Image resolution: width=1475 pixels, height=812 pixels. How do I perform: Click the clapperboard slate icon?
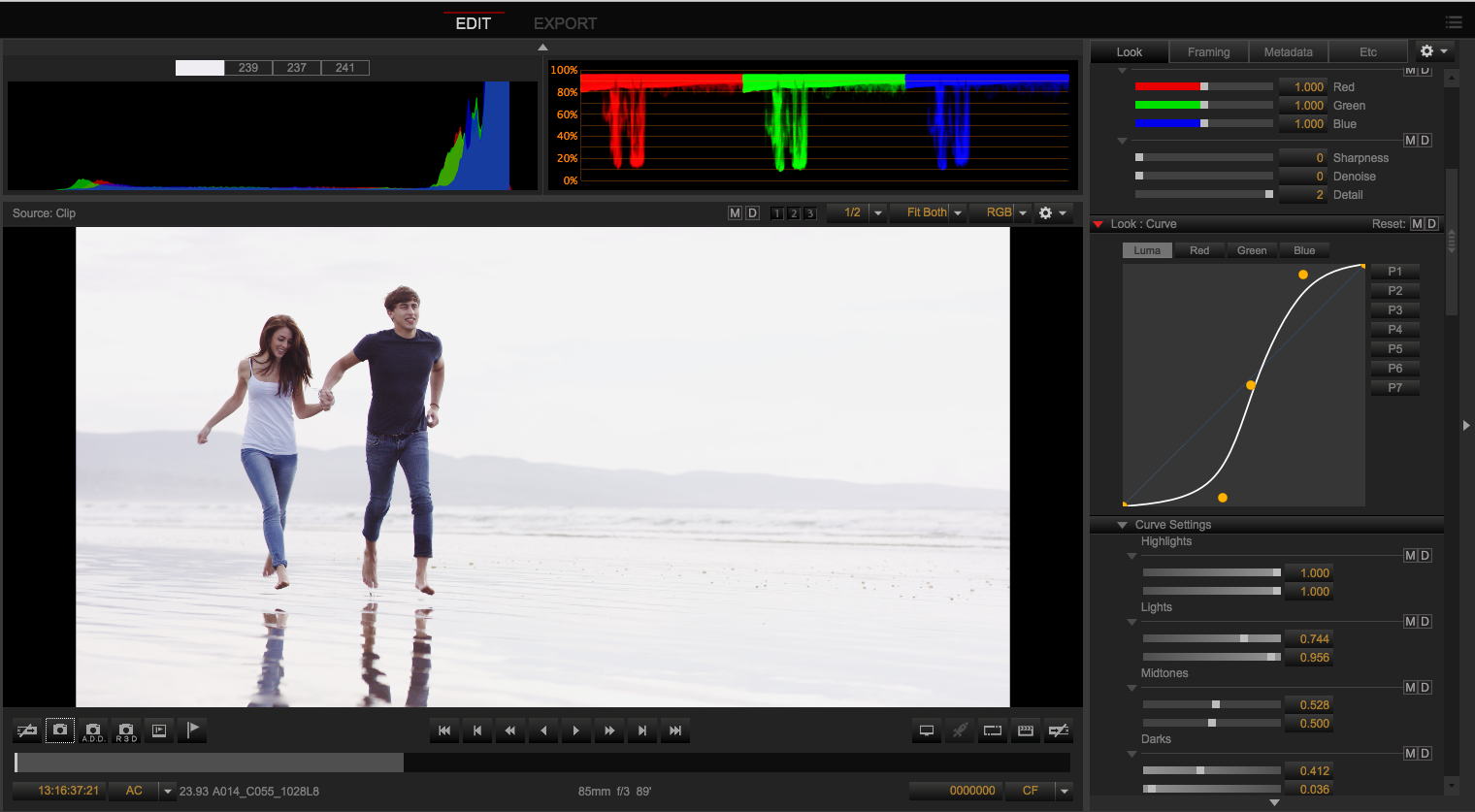[1026, 731]
